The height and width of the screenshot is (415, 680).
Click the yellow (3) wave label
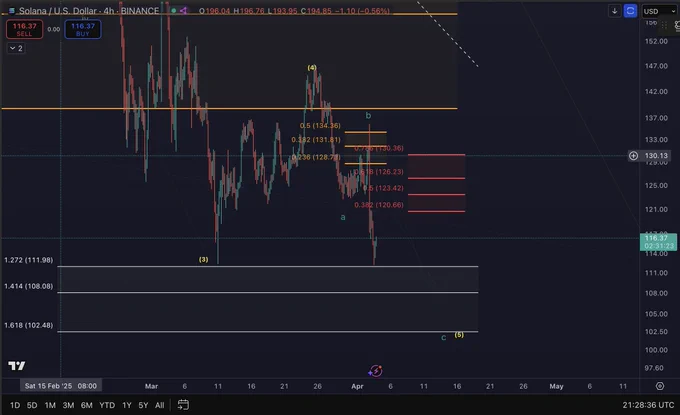[x=203, y=259]
